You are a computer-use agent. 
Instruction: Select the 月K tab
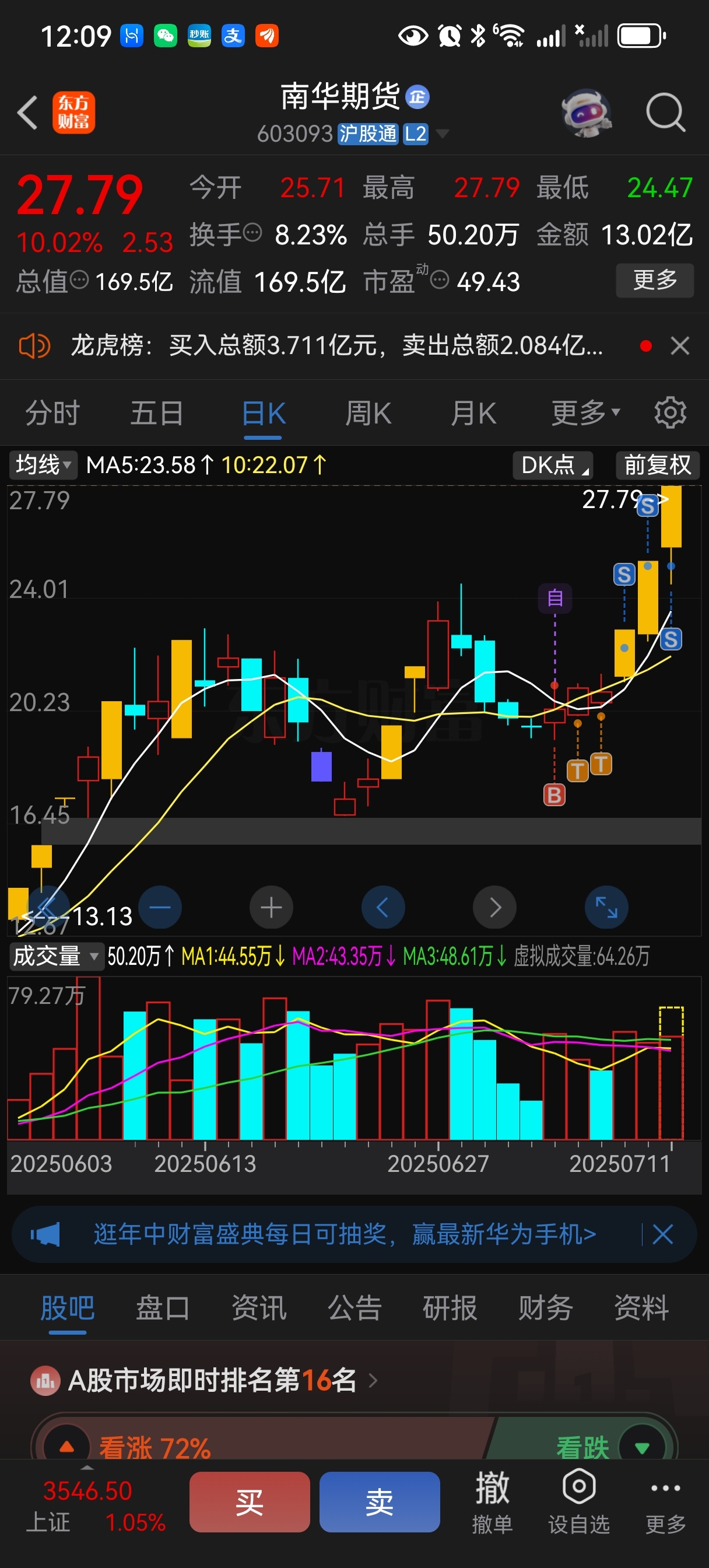(473, 412)
